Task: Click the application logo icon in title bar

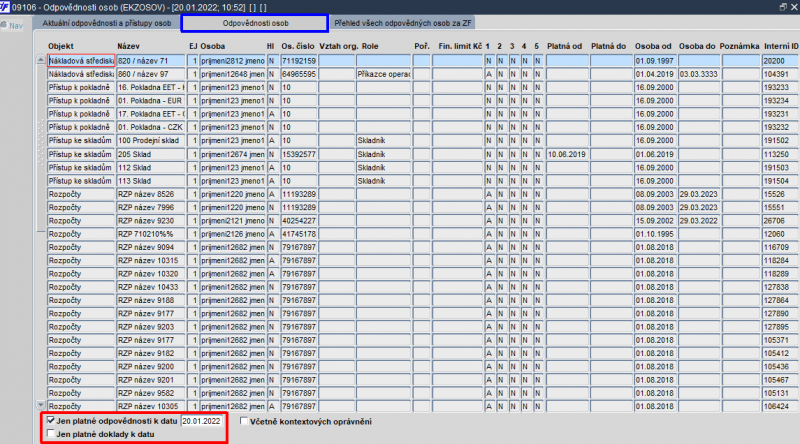Action: pos(5,7)
